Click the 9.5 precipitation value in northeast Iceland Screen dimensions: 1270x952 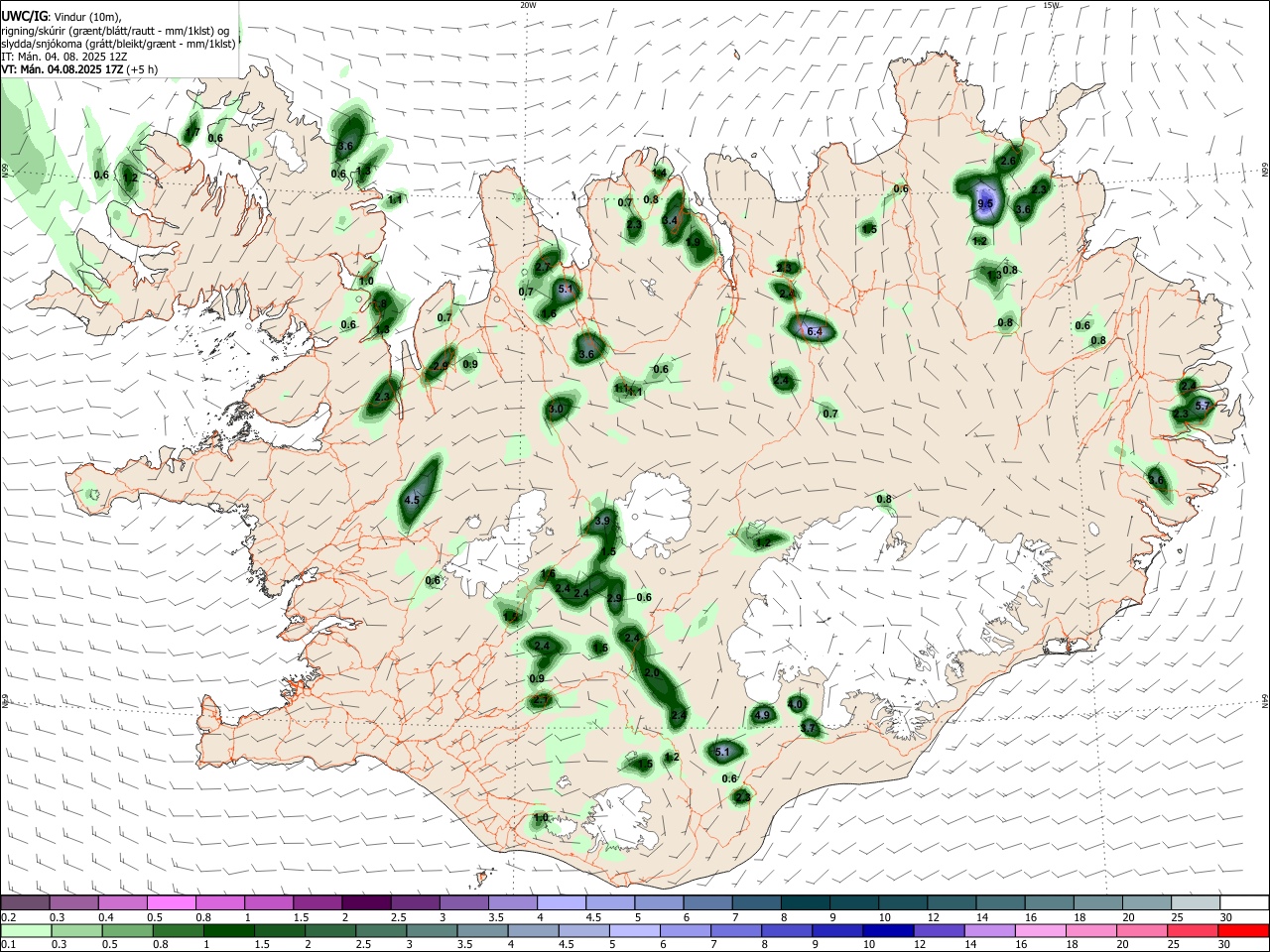coord(984,203)
